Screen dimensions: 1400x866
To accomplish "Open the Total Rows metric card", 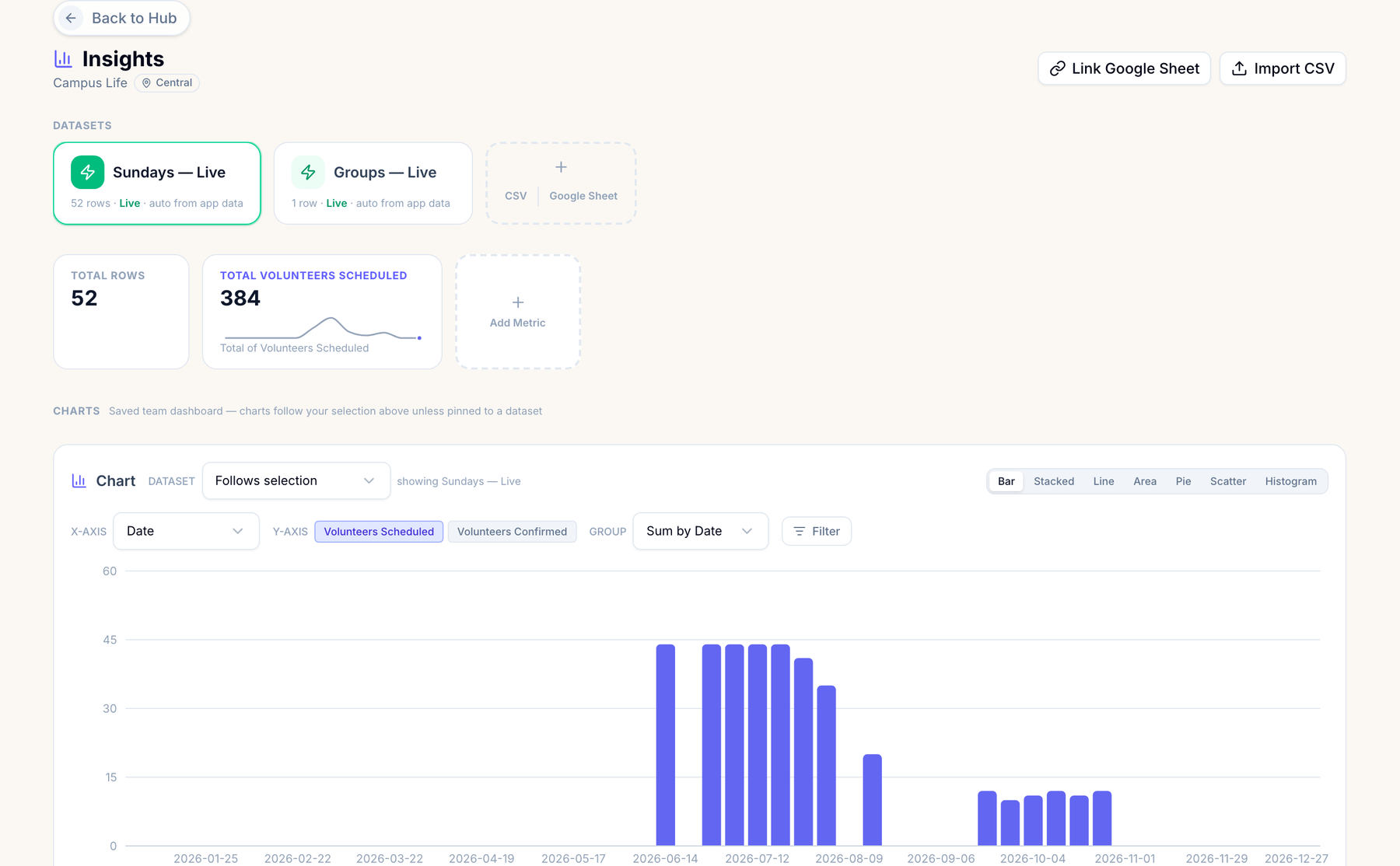I will pos(121,312).
